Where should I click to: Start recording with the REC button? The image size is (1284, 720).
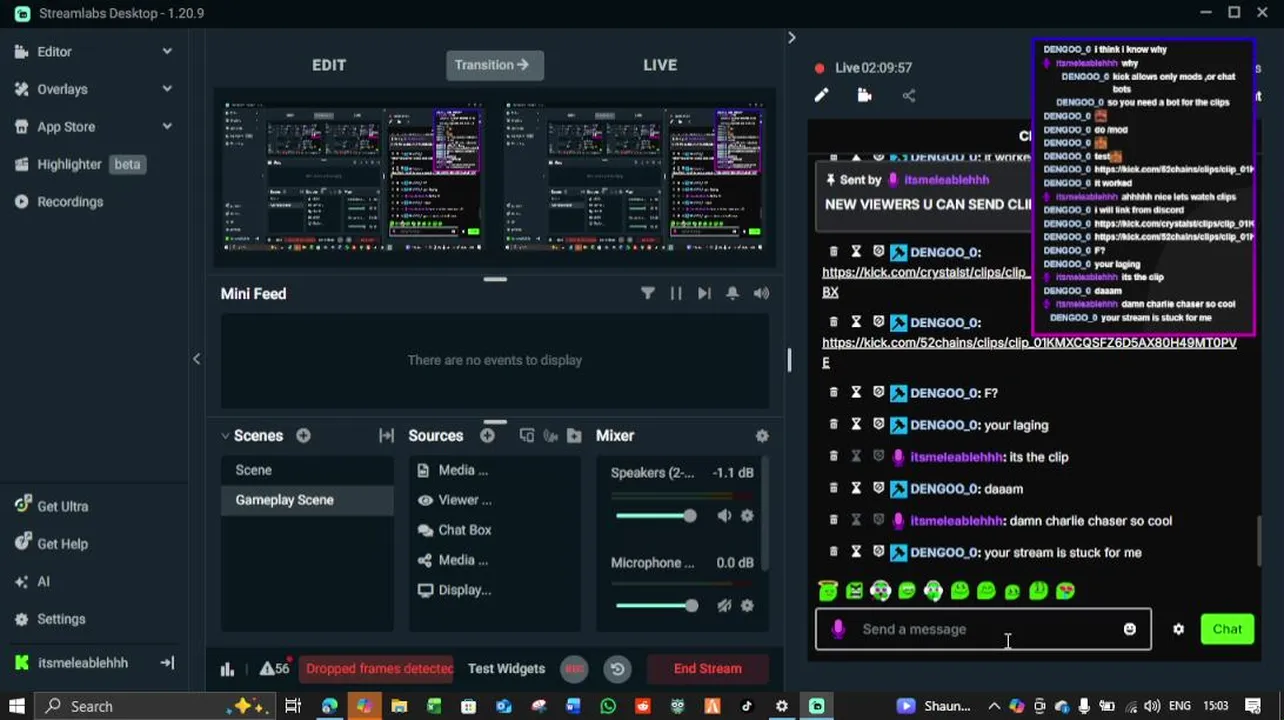click(x=574, y=669)
